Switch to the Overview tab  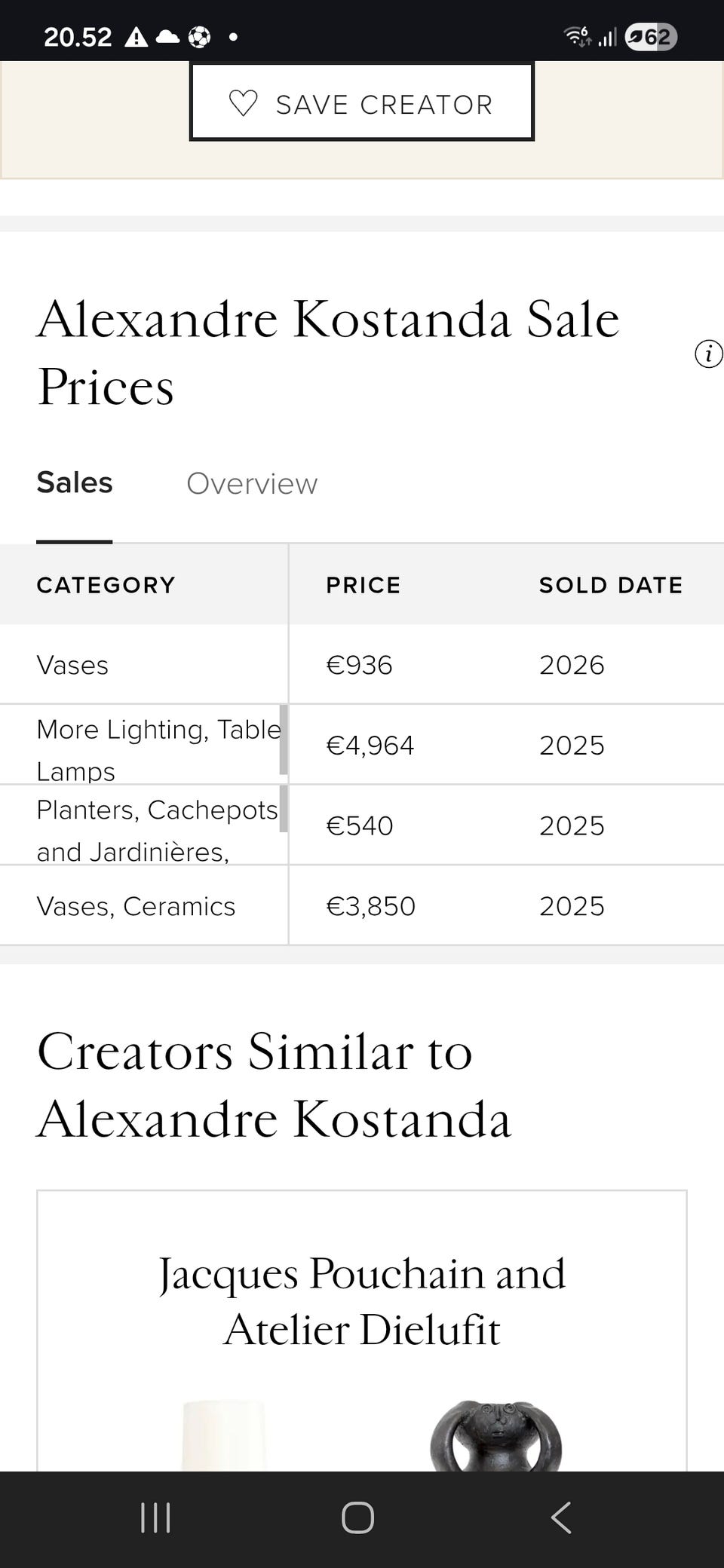coord(252,484)
